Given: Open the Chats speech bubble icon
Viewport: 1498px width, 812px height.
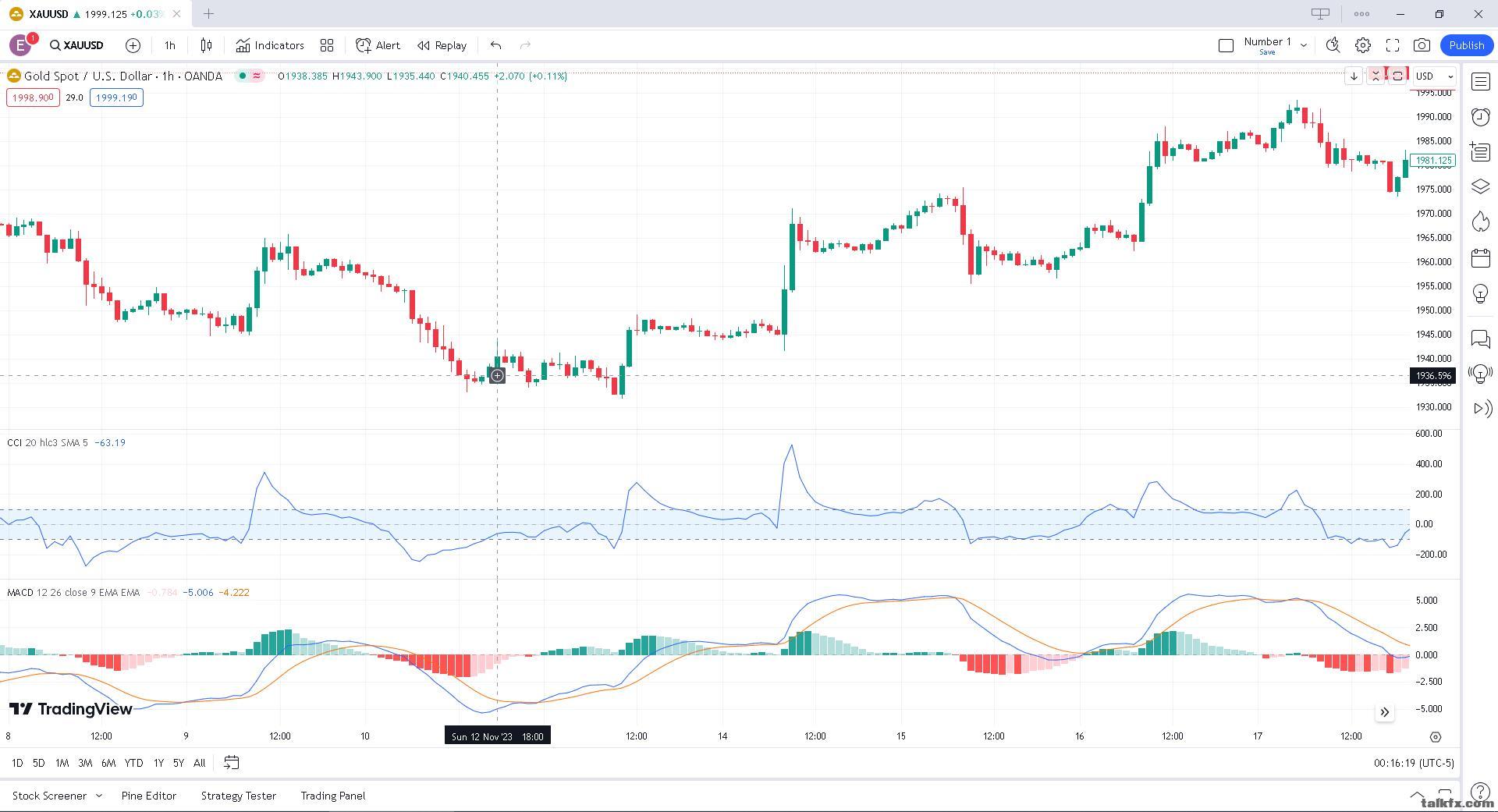Looking at the screenshot, I should point(1480,339).
